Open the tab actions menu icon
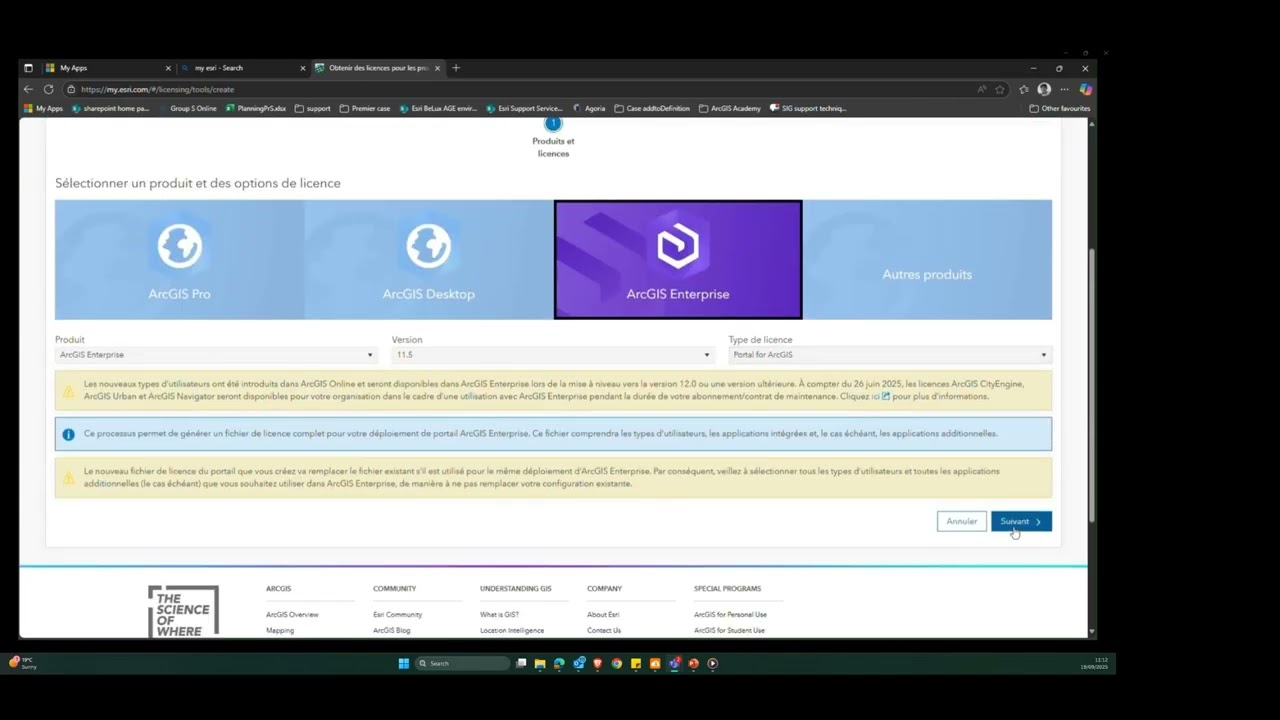The width and height of the screenshot is (1280, 720). click(28, 68)
